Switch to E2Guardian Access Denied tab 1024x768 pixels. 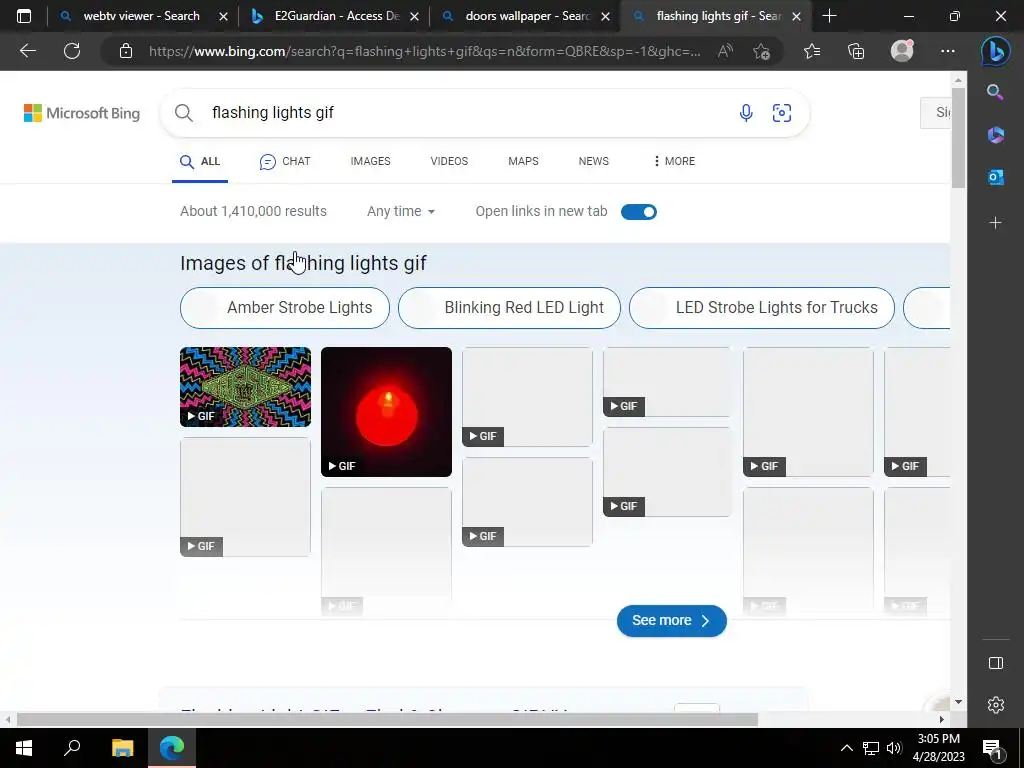(337, 16)
